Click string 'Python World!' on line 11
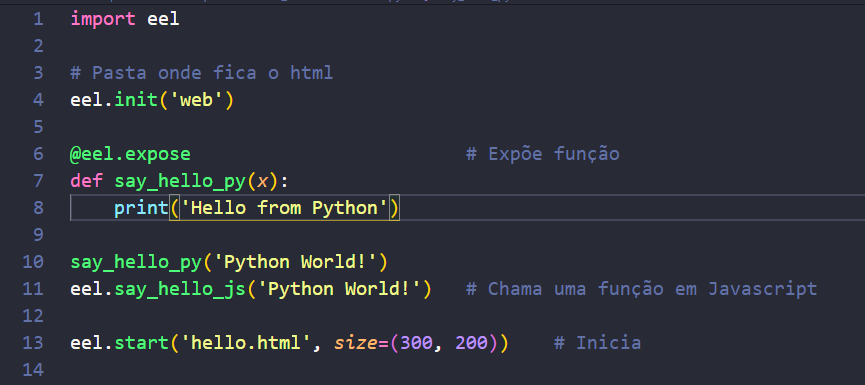865x385 pixels. click(x=339, y=288)
